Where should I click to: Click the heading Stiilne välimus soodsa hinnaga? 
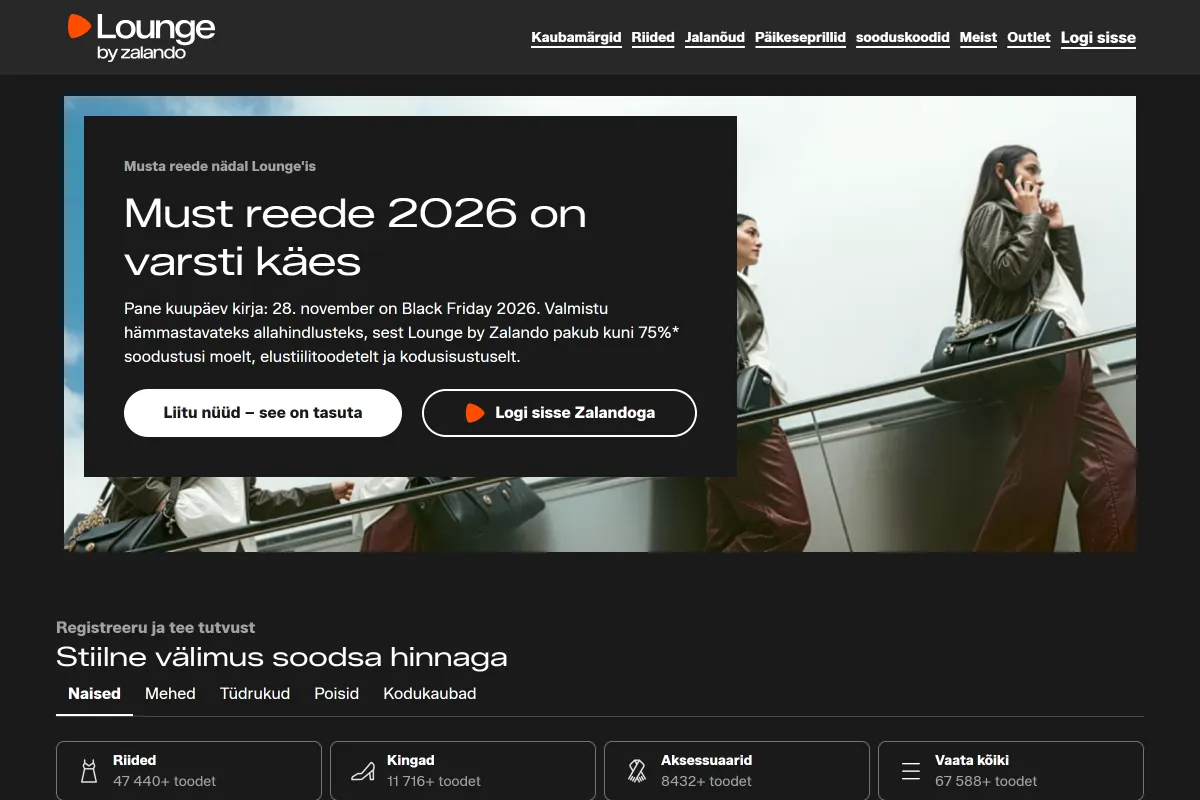coord(282,657)
